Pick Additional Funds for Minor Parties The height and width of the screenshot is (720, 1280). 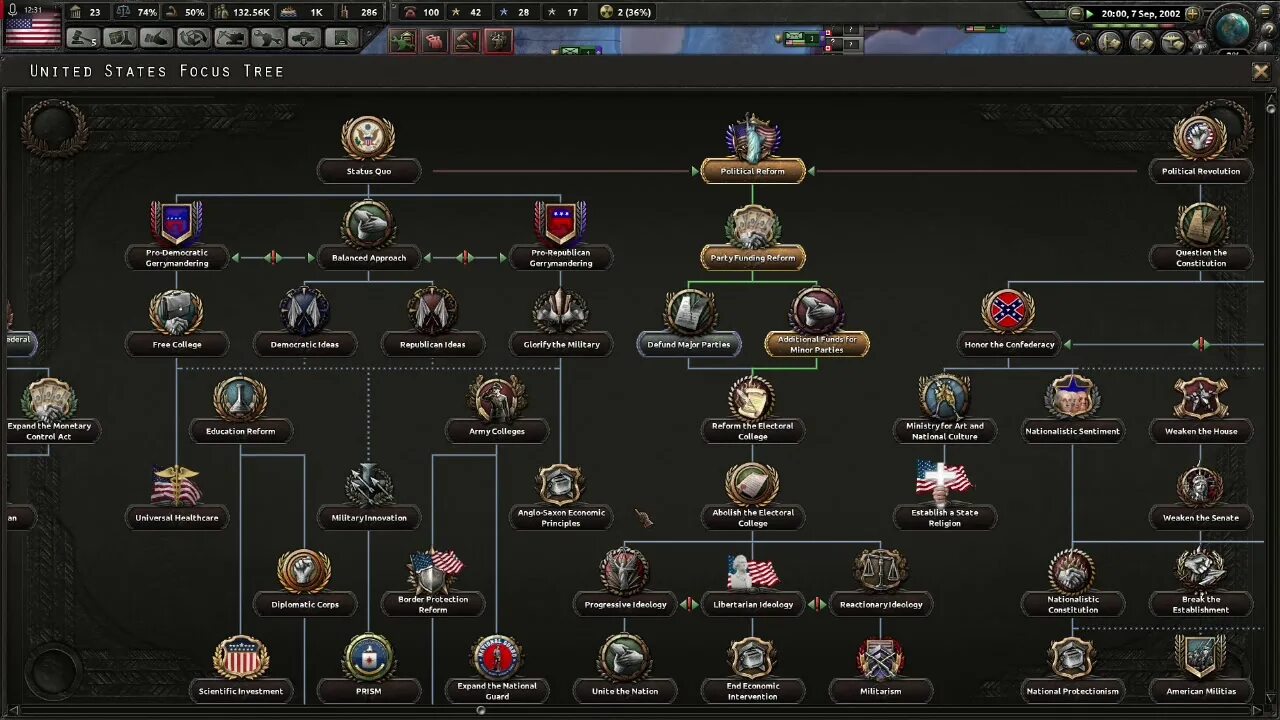(817, 344)
